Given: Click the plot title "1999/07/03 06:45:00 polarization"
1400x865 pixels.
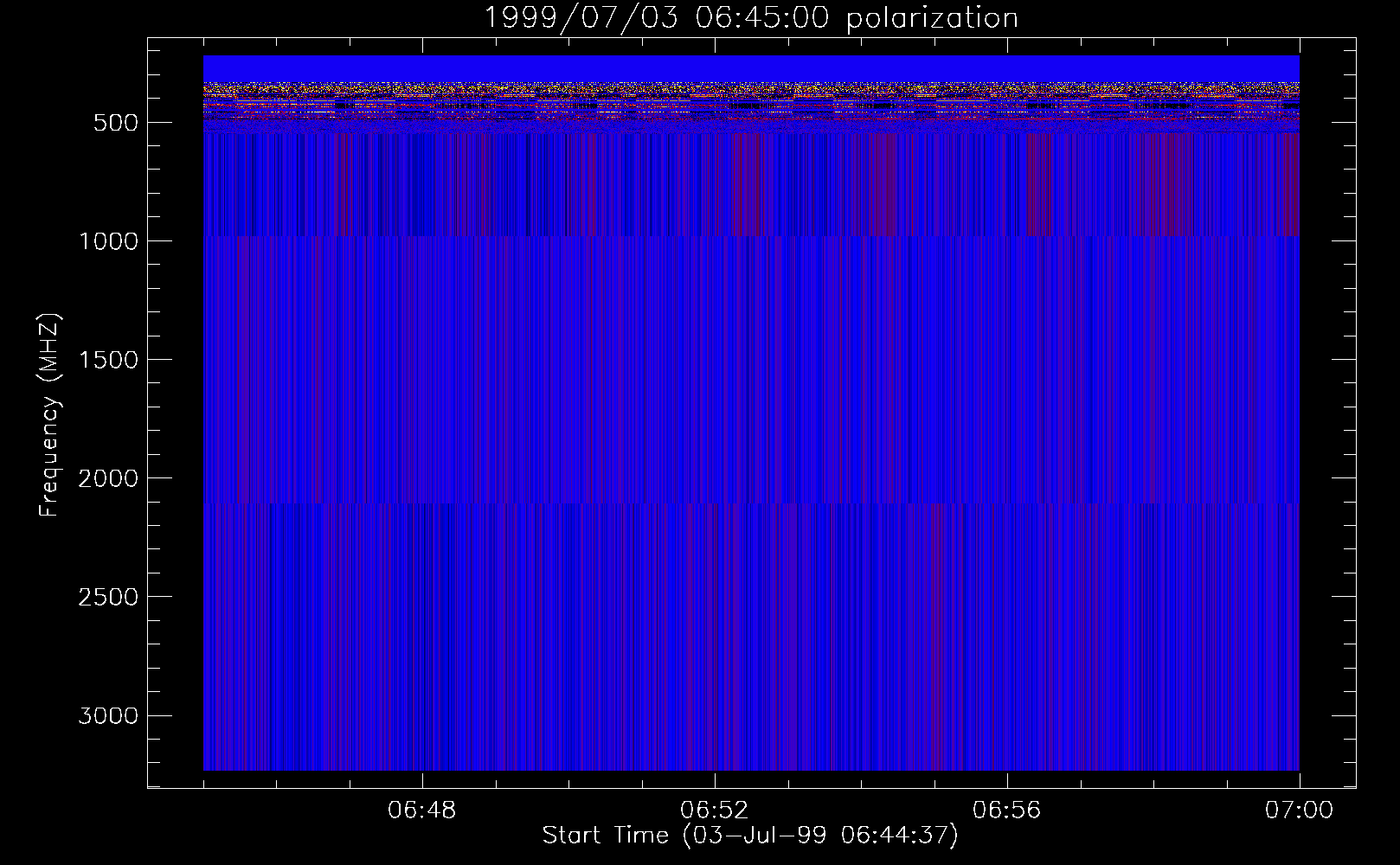Looking at the screenshot, I should 750,18.
